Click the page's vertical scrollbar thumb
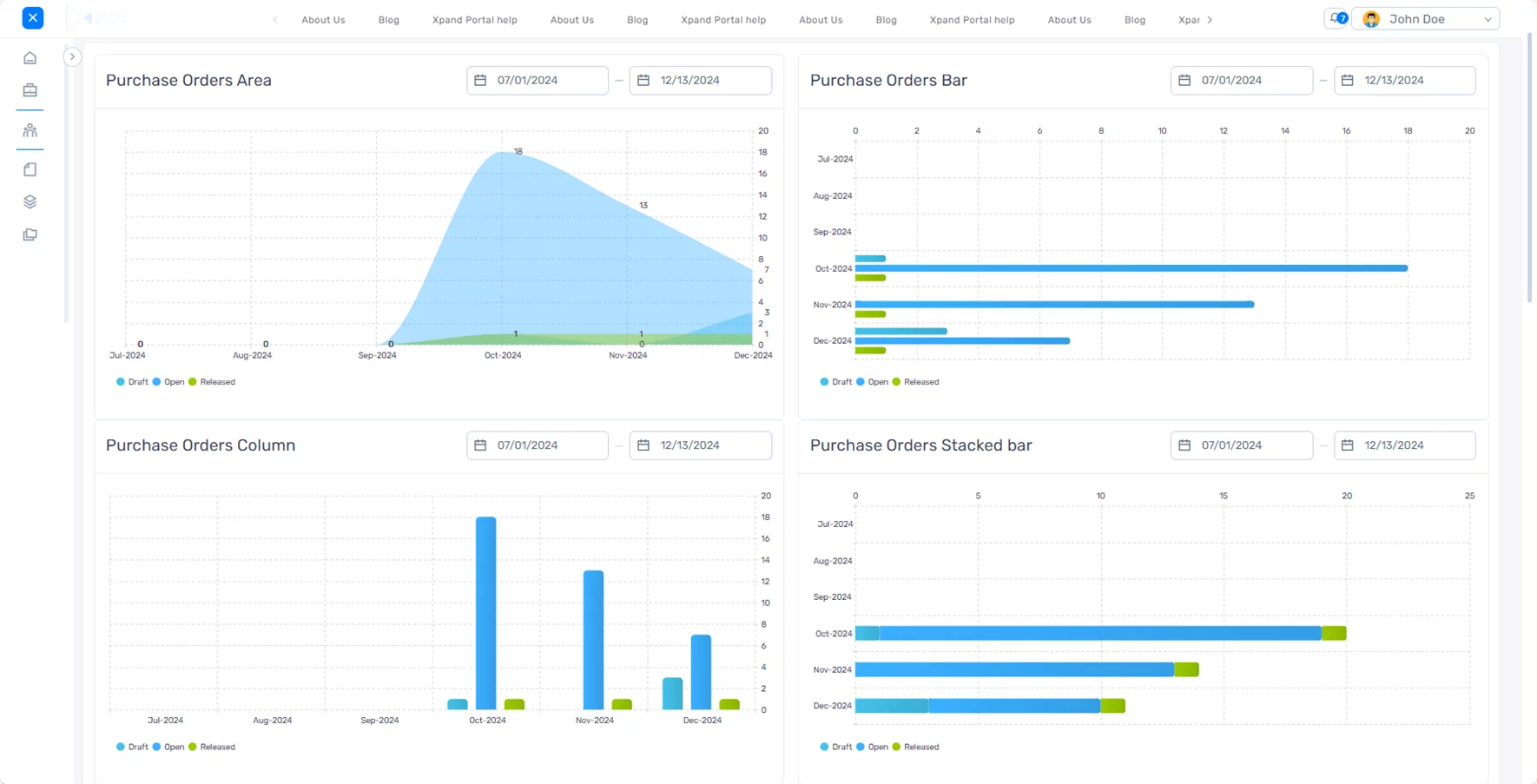This screenshot has width=1537, height=784. click(1529, 174)
